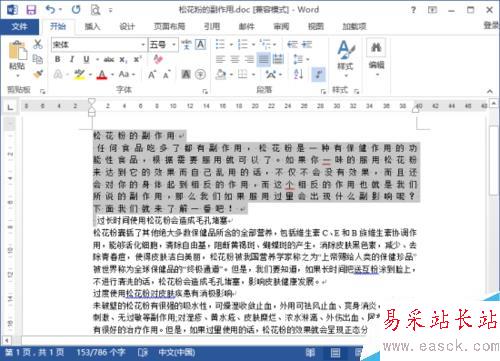Image resolution: width=500 pixels, height=361 pixels.
Task: Insert an enclosed character
Action: pos(200,74)
